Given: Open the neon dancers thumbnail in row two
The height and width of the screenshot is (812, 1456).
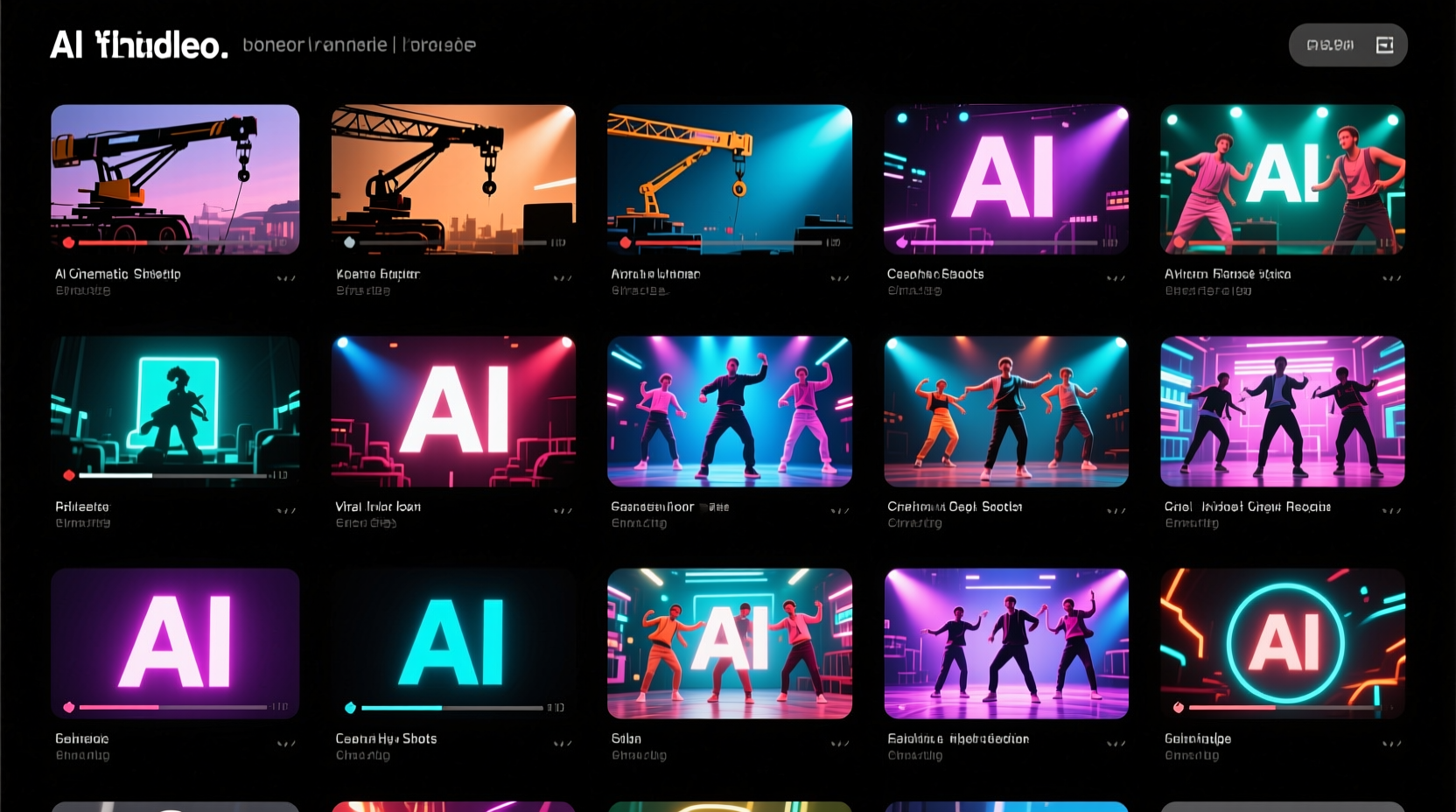Looking at the screenshot, I should [x=730, y=411].
